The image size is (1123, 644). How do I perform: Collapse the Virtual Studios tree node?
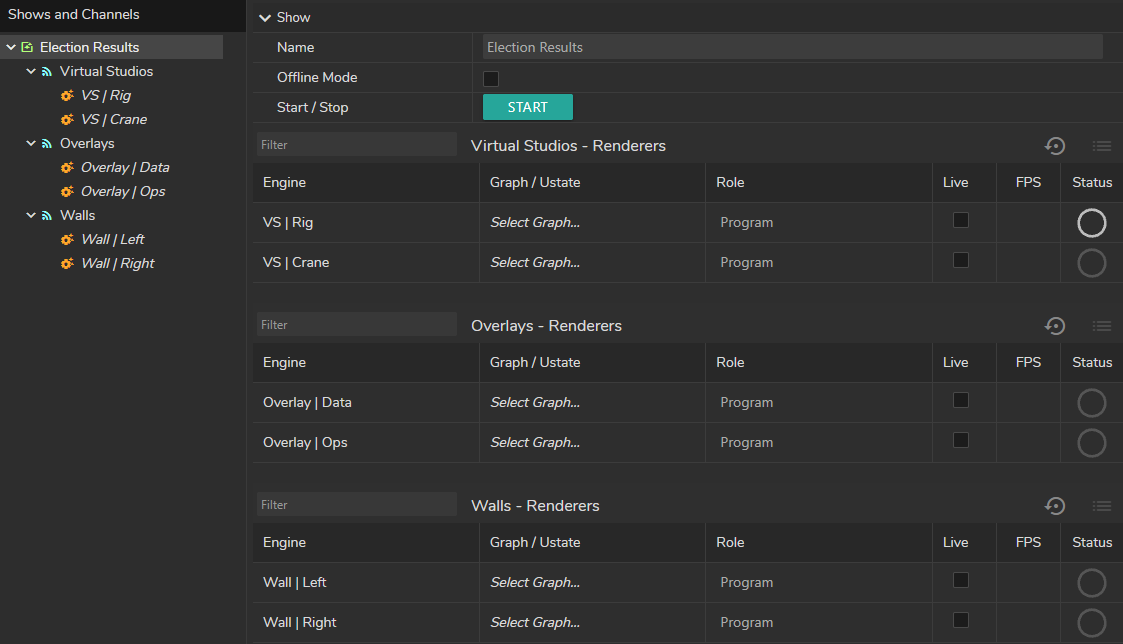31,72
